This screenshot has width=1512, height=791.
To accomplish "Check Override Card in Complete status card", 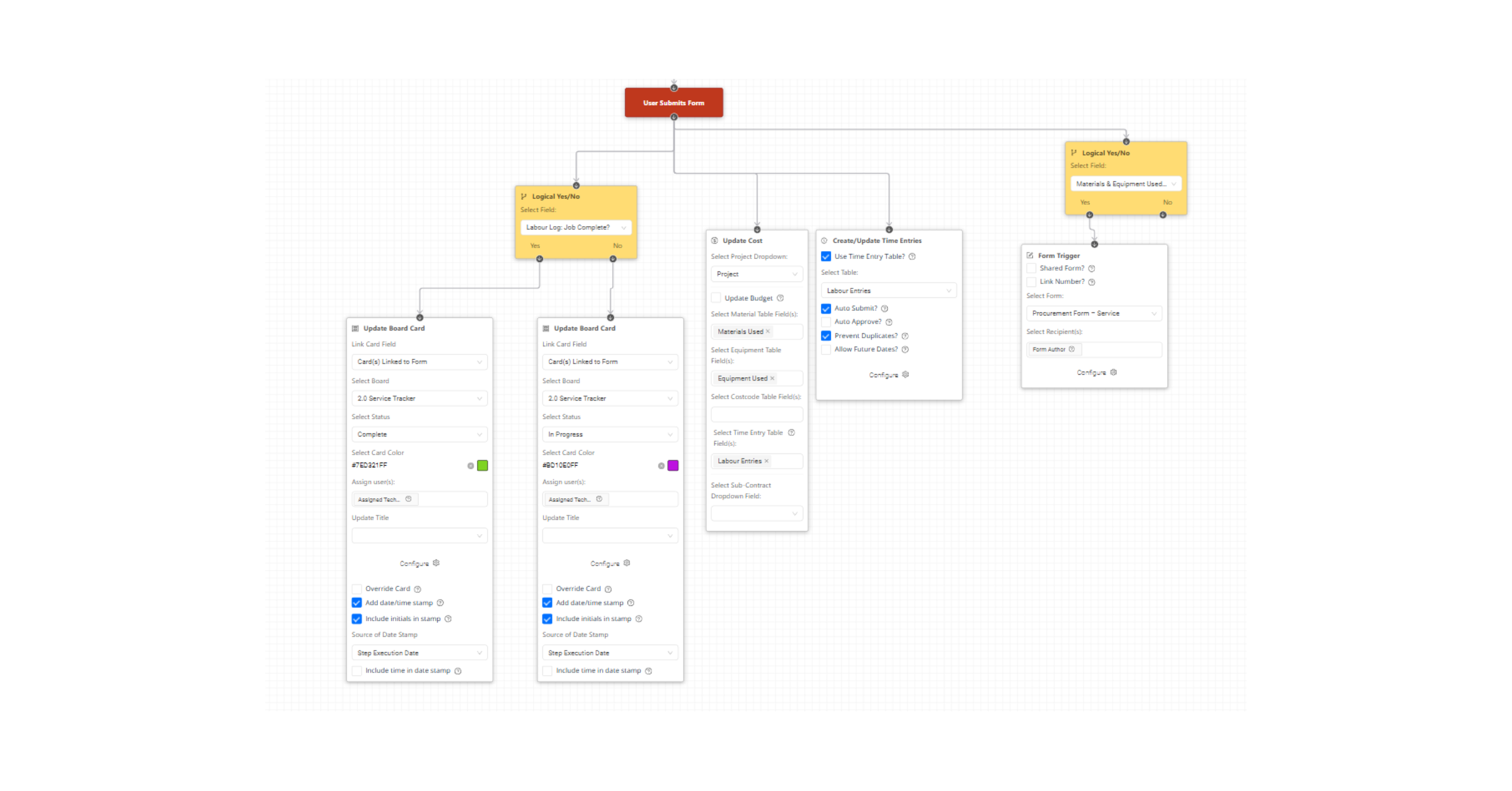I will coord(357,589).
